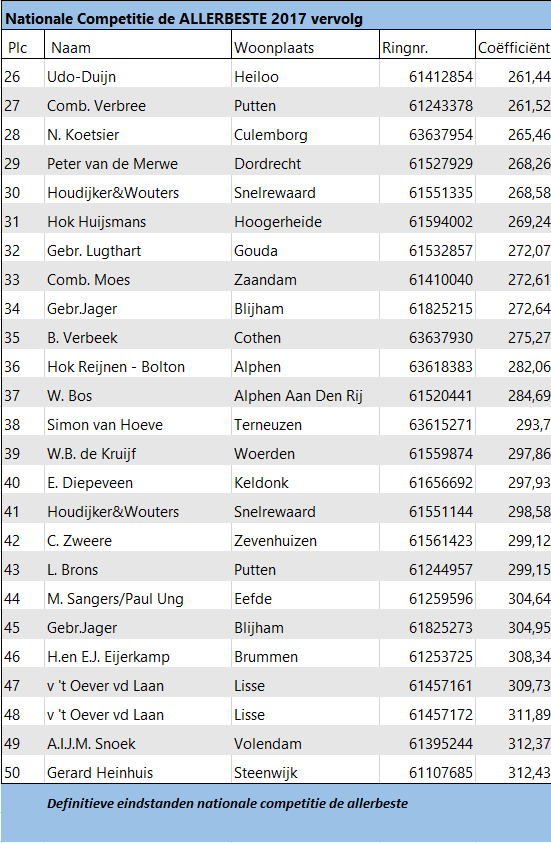Image resolution: width=551 pixels, height=843 pixels.
Task: Click the Comb. Verbree name cell
Action: [x=138, y=103]
